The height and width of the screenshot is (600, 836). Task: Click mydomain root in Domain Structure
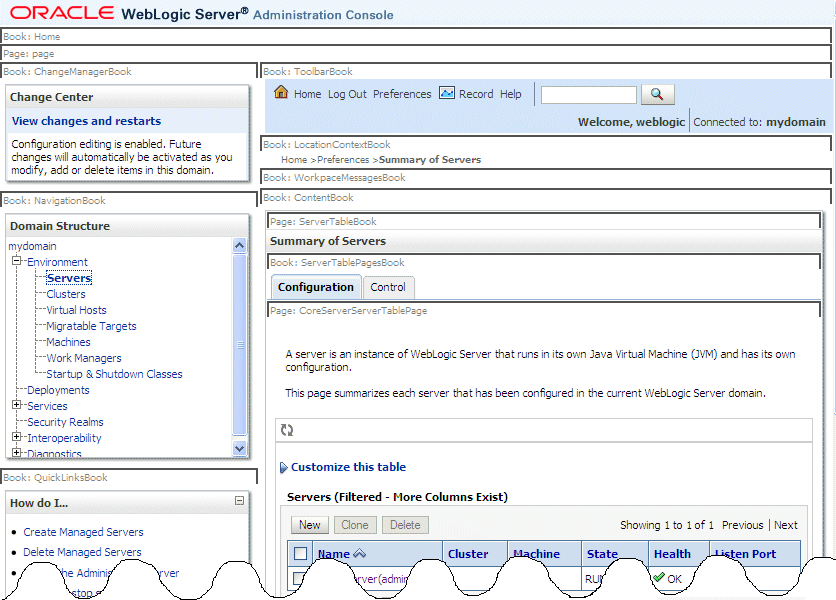click(x=32, y=246)
